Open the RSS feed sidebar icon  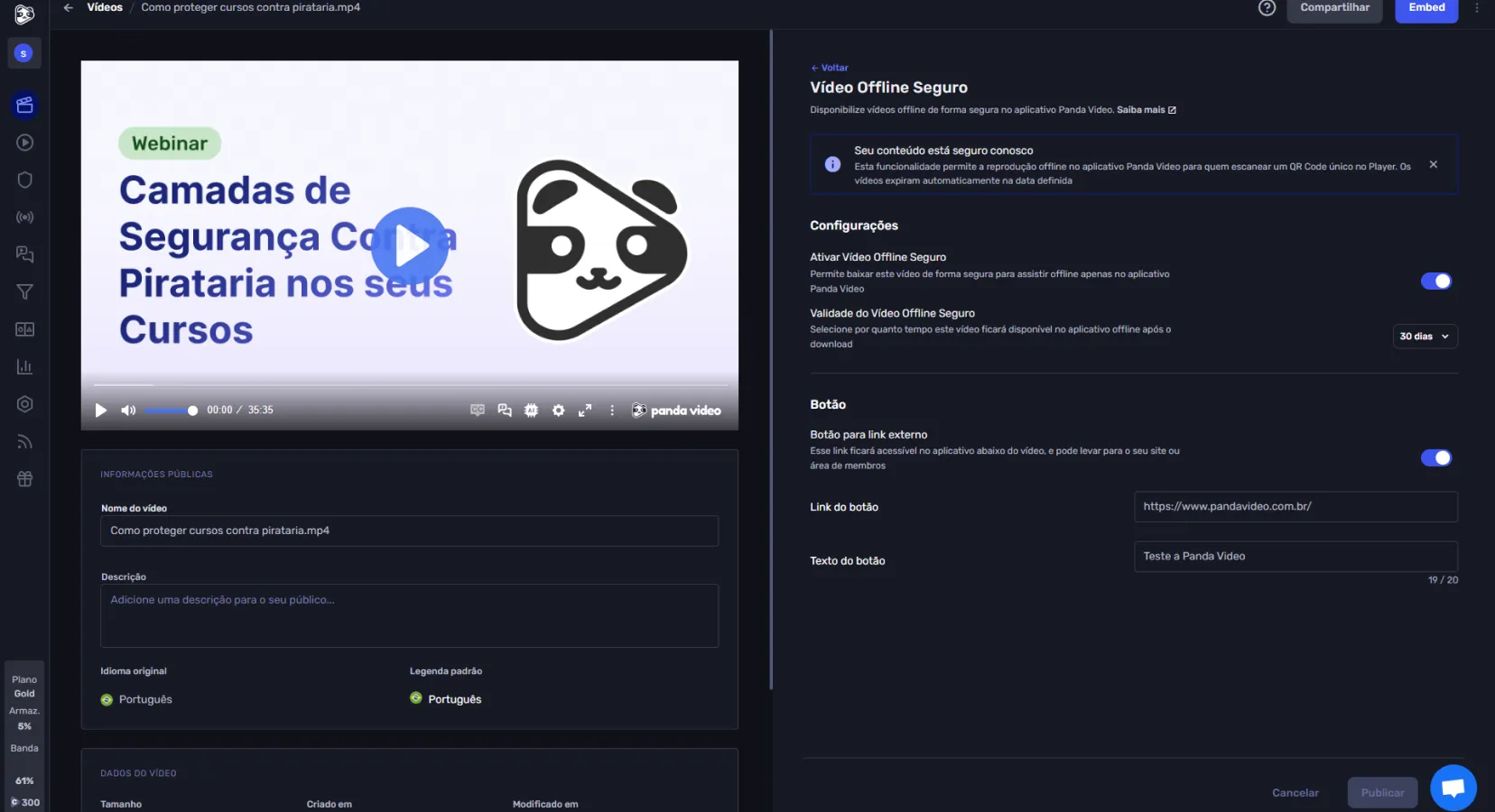(24, 441)
